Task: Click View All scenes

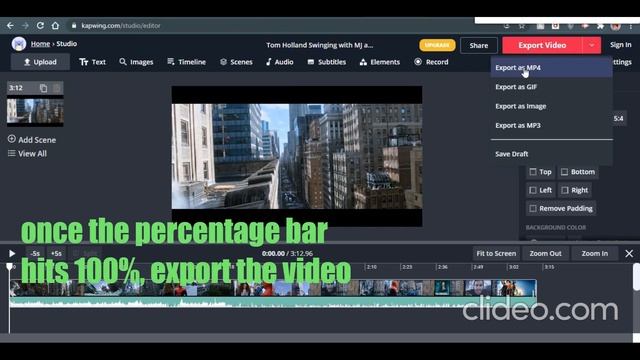Action: [27, 153]
